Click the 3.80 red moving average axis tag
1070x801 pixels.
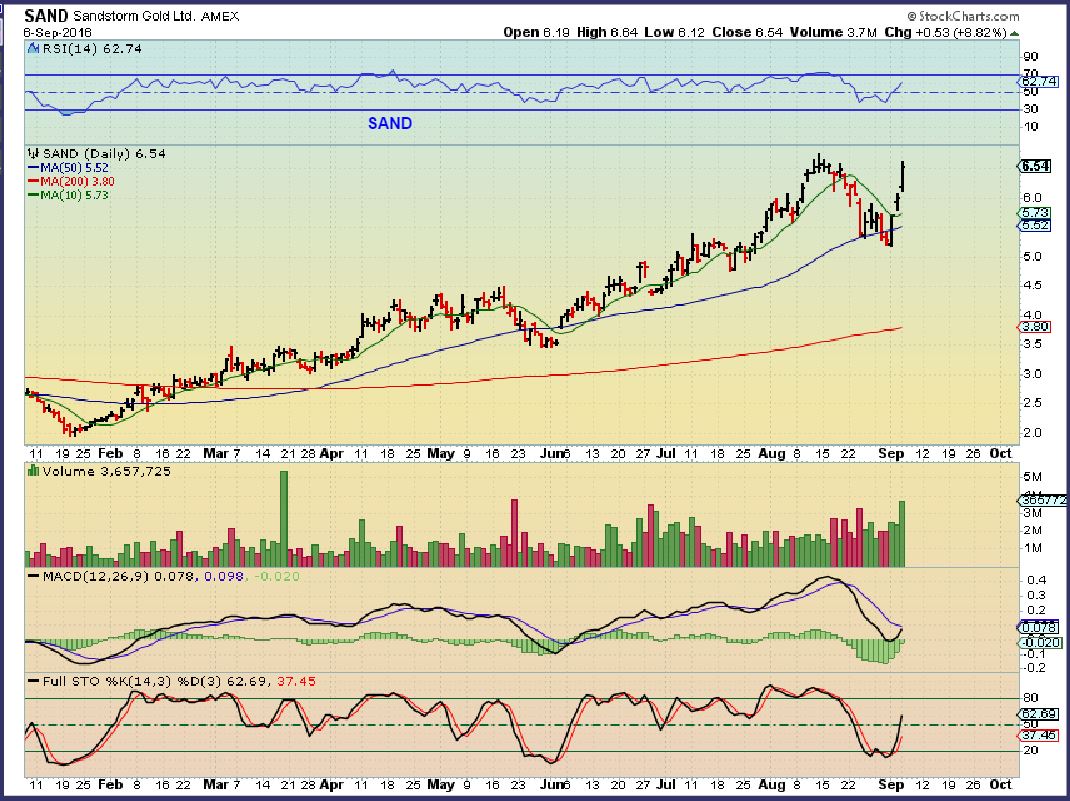tap(1035, 327)
